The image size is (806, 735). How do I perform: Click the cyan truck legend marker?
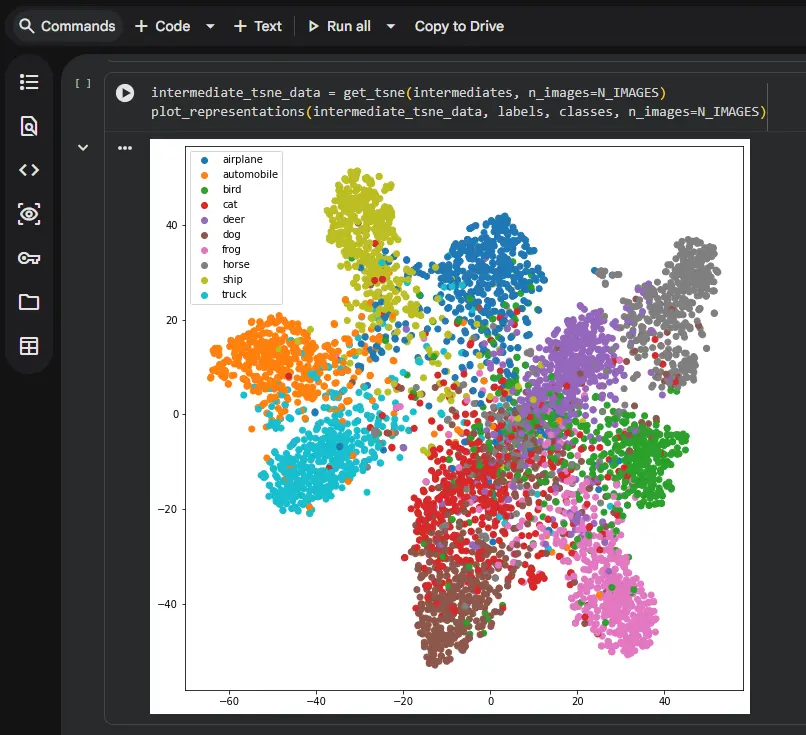click(205, 295)
